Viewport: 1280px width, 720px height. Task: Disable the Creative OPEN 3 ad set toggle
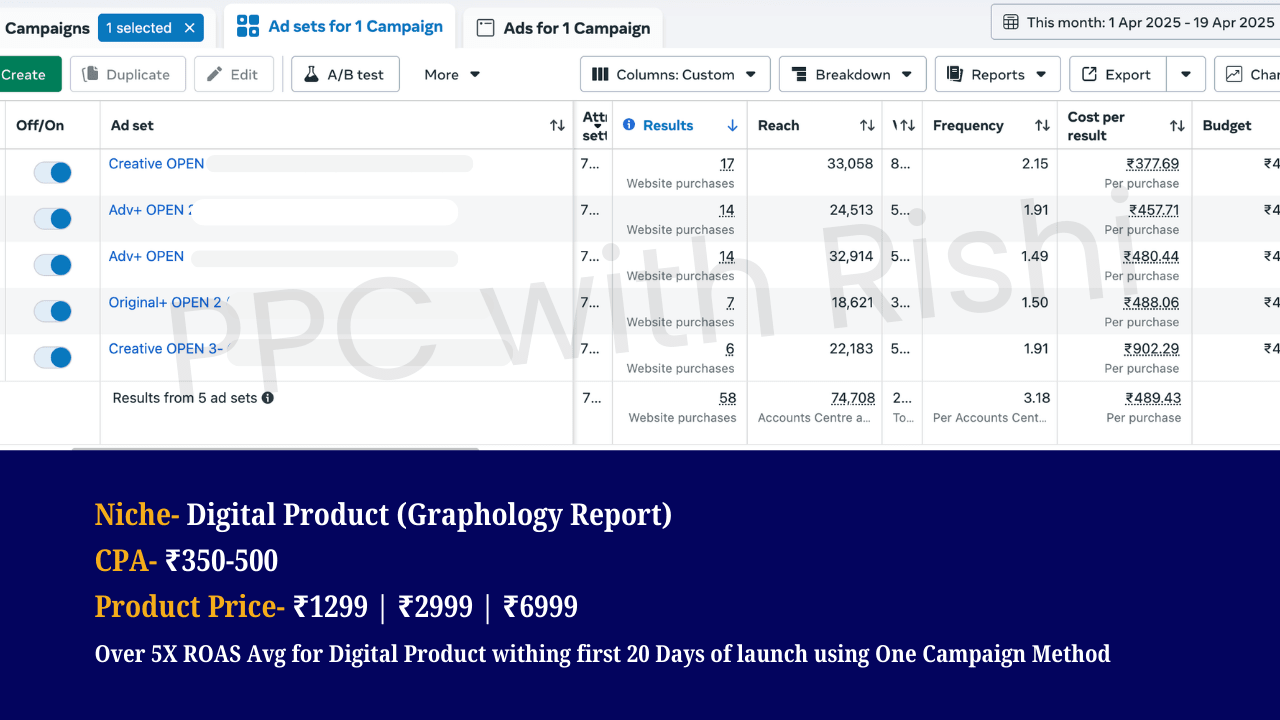53,357
